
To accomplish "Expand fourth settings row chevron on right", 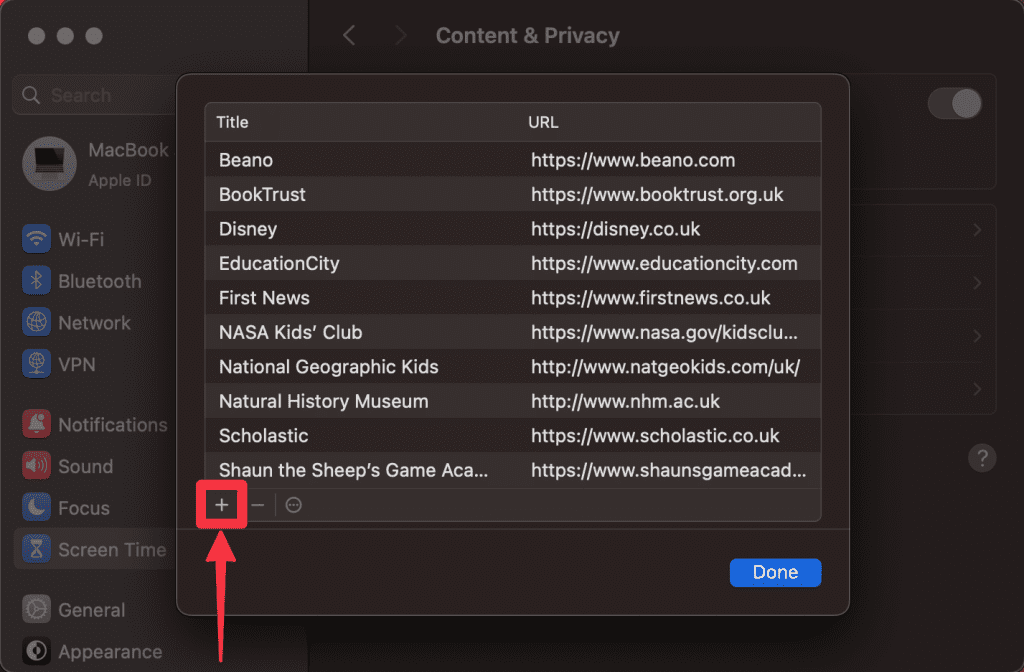I will pyautogui.click(x=977, y=389).
